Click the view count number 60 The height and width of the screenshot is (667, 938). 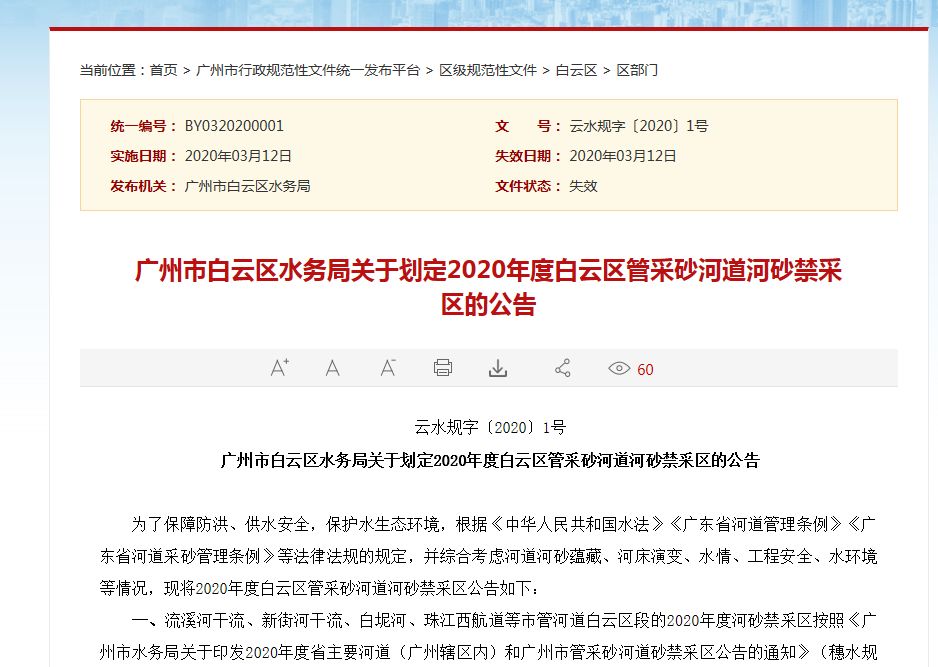tap(645, 369)
